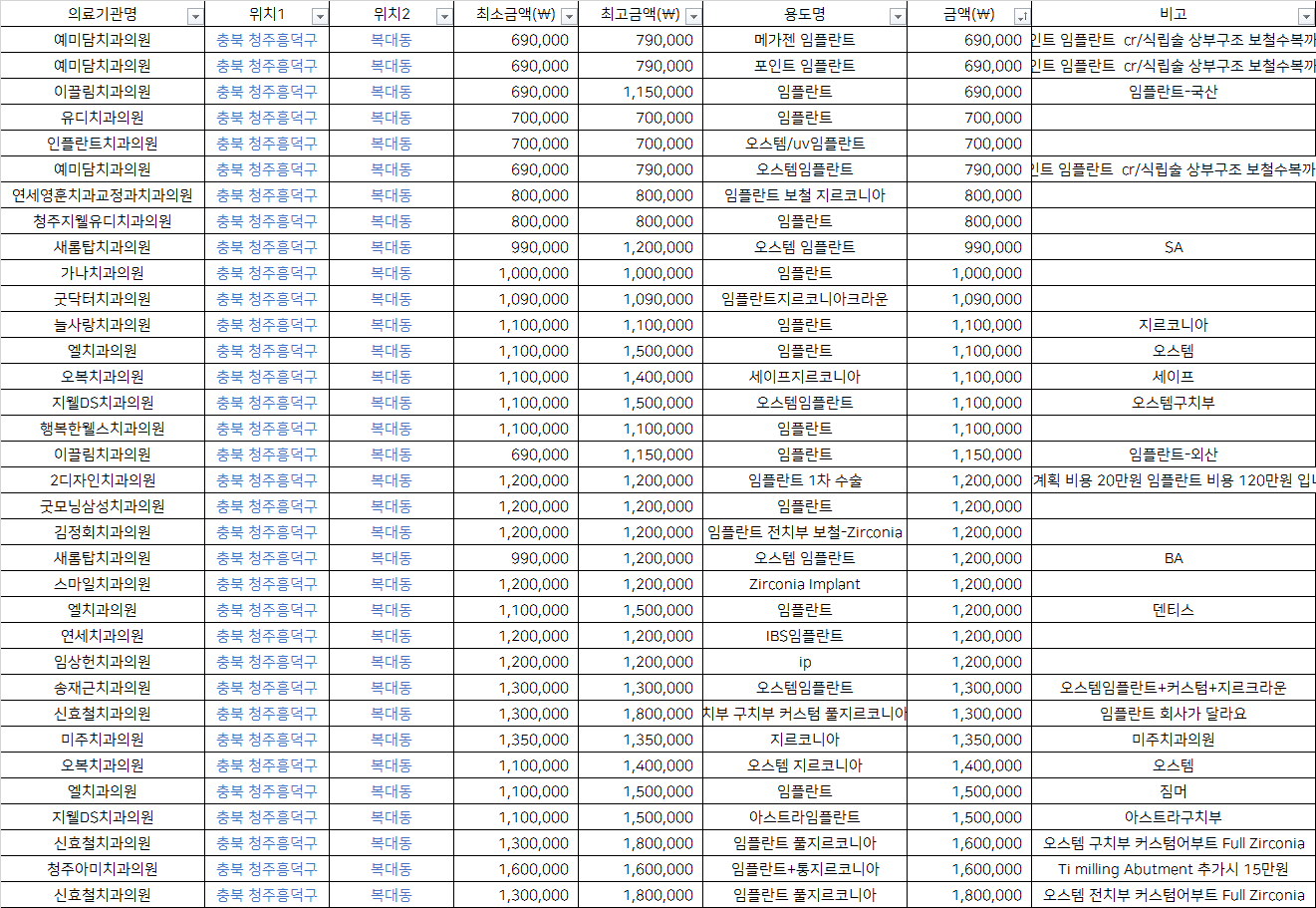The height and width of the screenshot is (908, 1316).
Task: Select the 2디자인치과의원 cell
Action: click(103, 480)
